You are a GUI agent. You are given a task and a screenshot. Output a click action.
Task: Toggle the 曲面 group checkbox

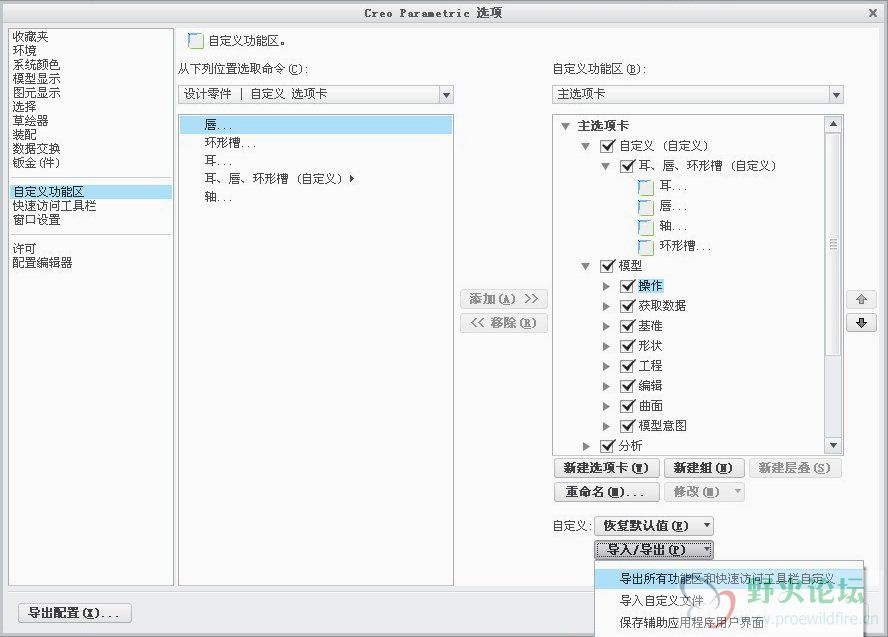click(627, 406)
